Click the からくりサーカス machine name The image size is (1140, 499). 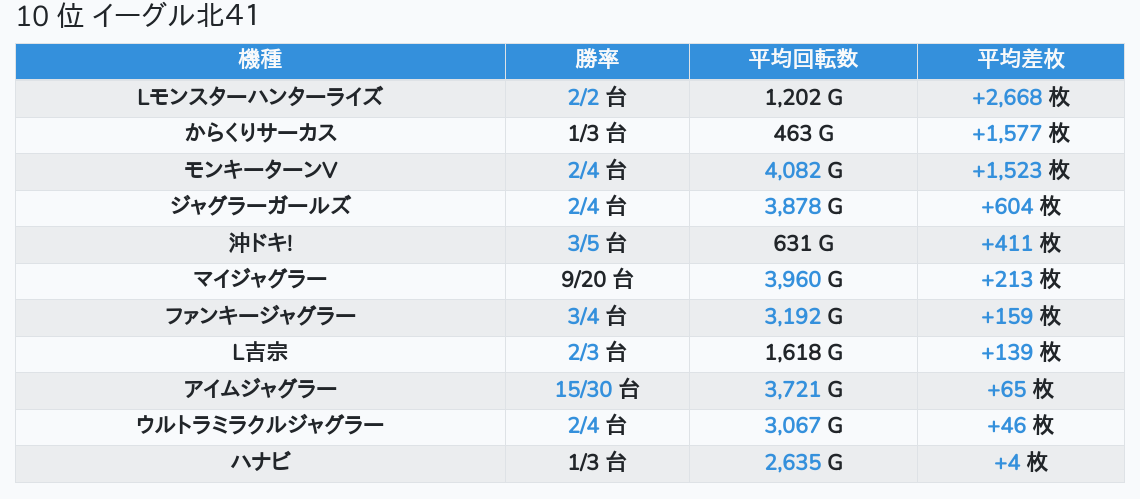pos(260,134)
